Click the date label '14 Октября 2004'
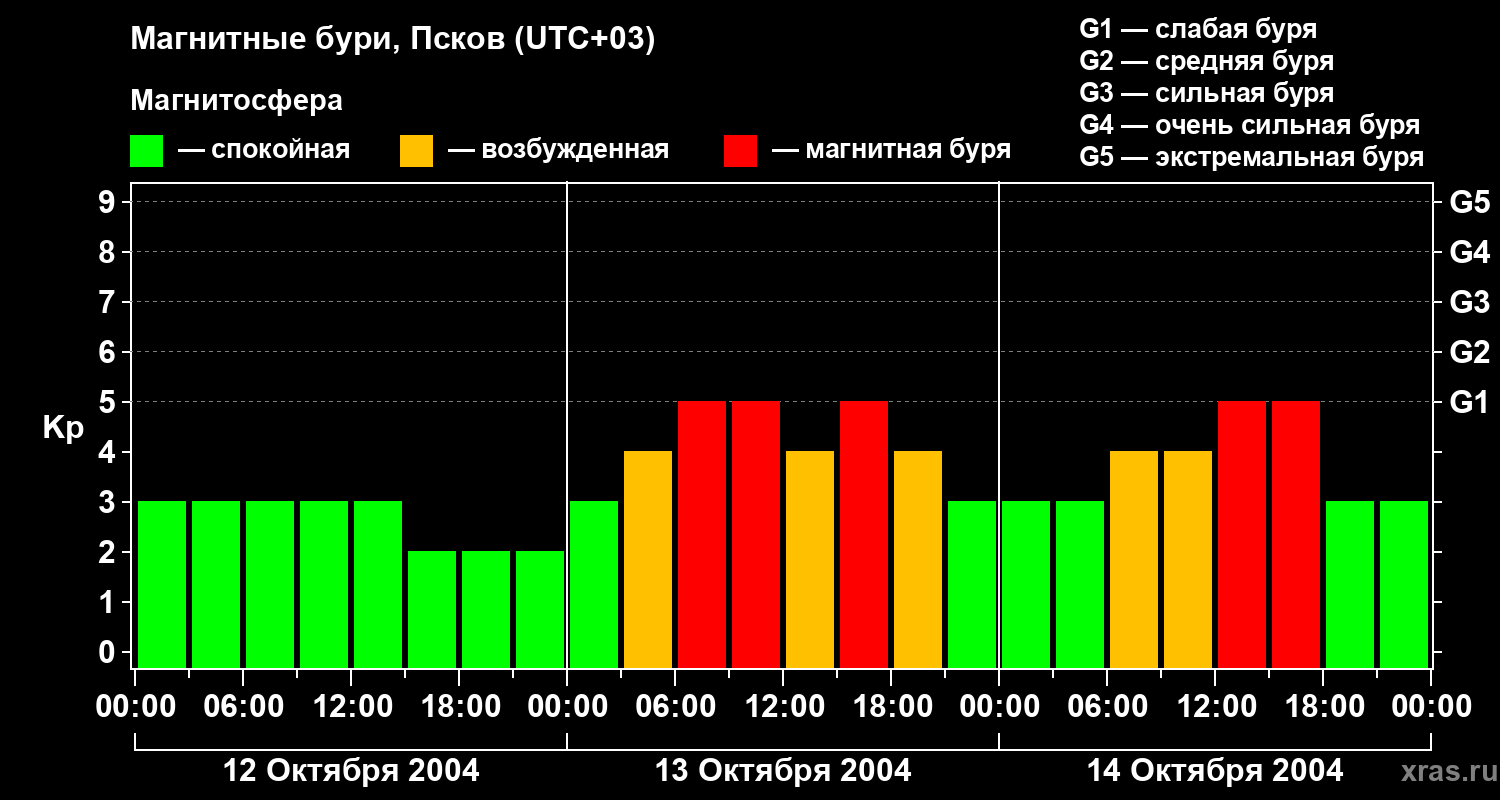The width and height of the screenshot is (1500, 800). tap(1215, 771)
